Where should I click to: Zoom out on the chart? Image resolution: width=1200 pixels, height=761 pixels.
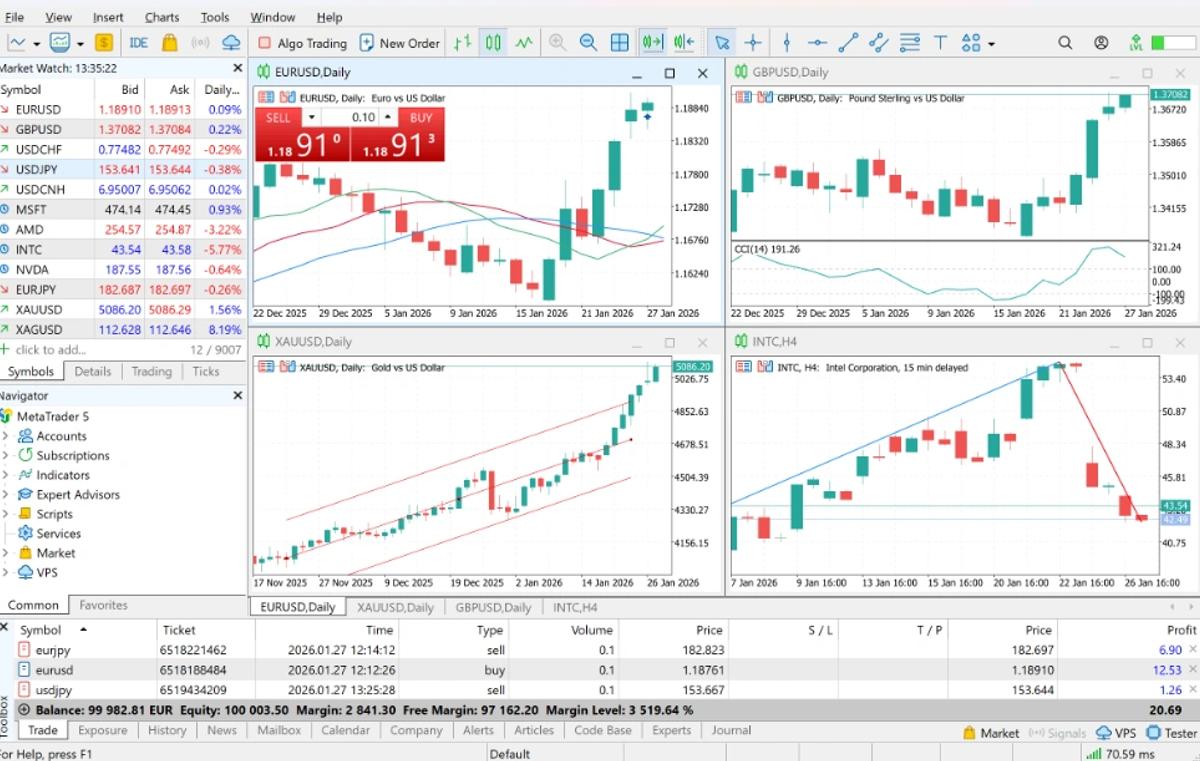[x=588, y=43]
